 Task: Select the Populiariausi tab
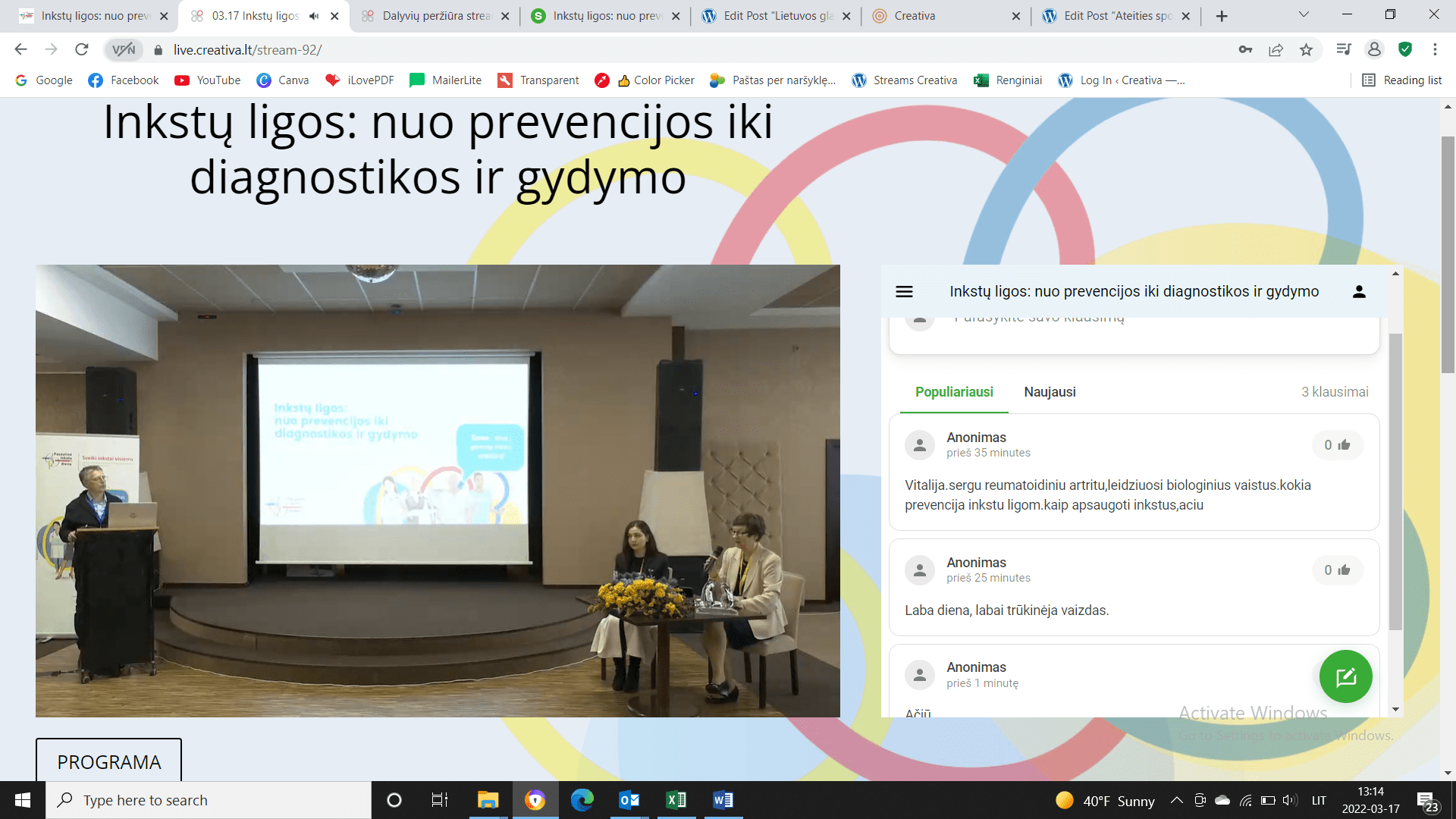[954, 392]
